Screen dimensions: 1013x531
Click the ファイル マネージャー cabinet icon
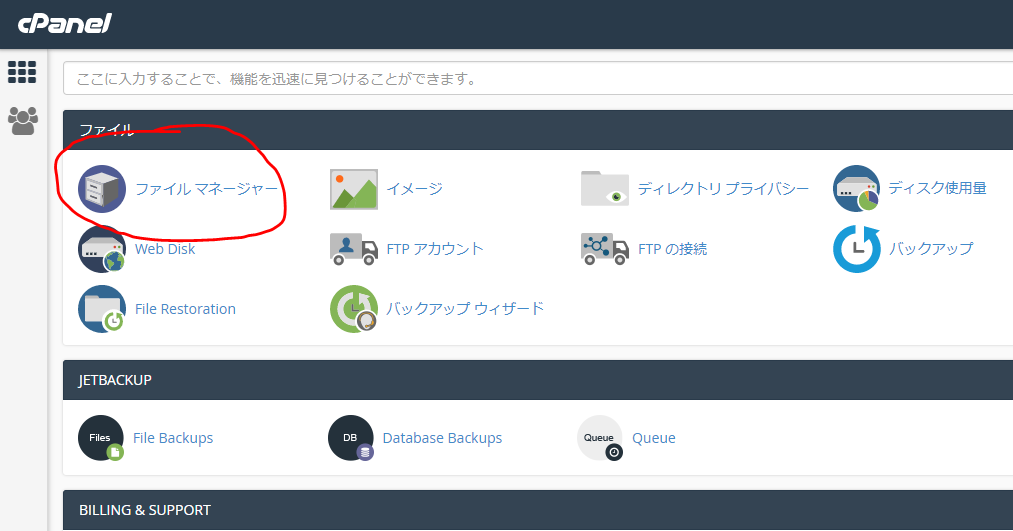click(102, 189)
